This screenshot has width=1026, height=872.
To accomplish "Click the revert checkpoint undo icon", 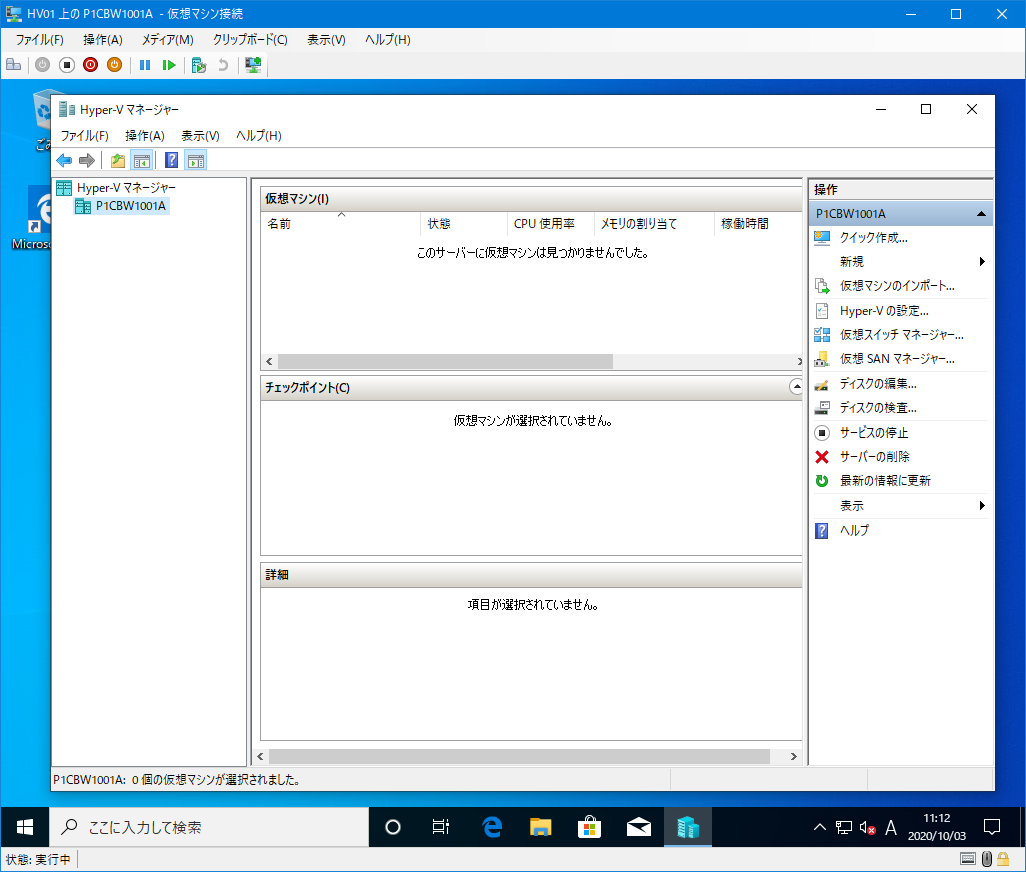I will click(x=222, y=64).
